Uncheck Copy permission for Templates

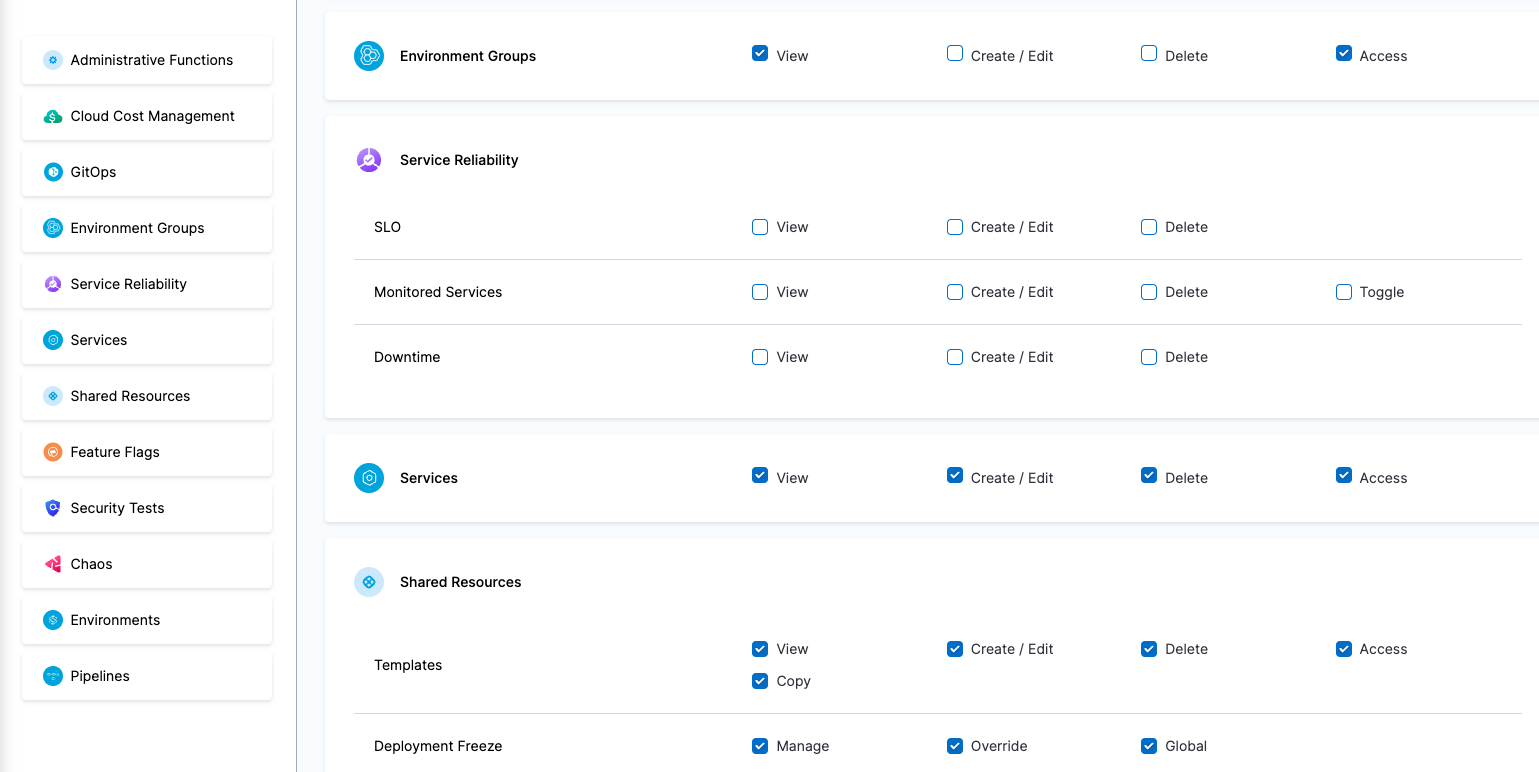760,681
